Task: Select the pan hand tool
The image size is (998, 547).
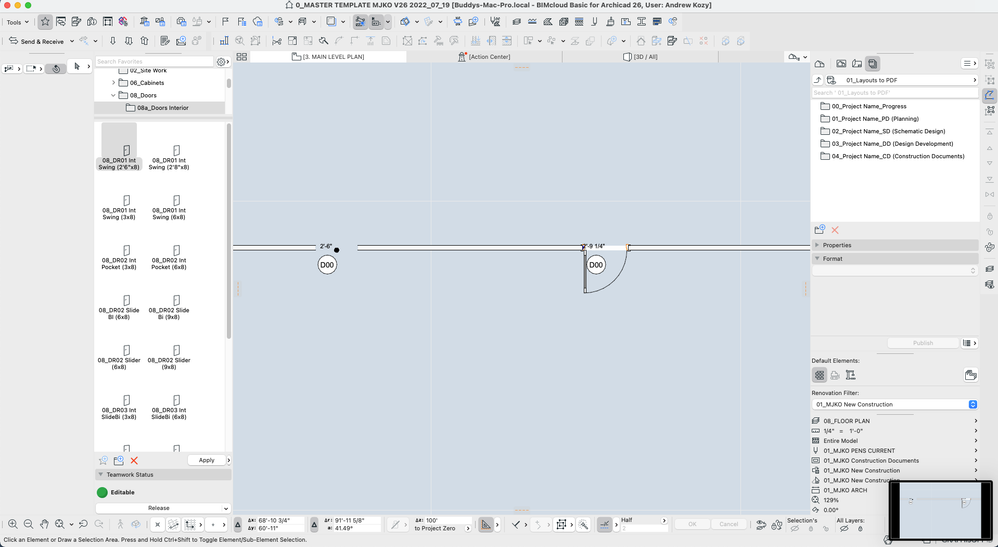Action: coord(45,524)
